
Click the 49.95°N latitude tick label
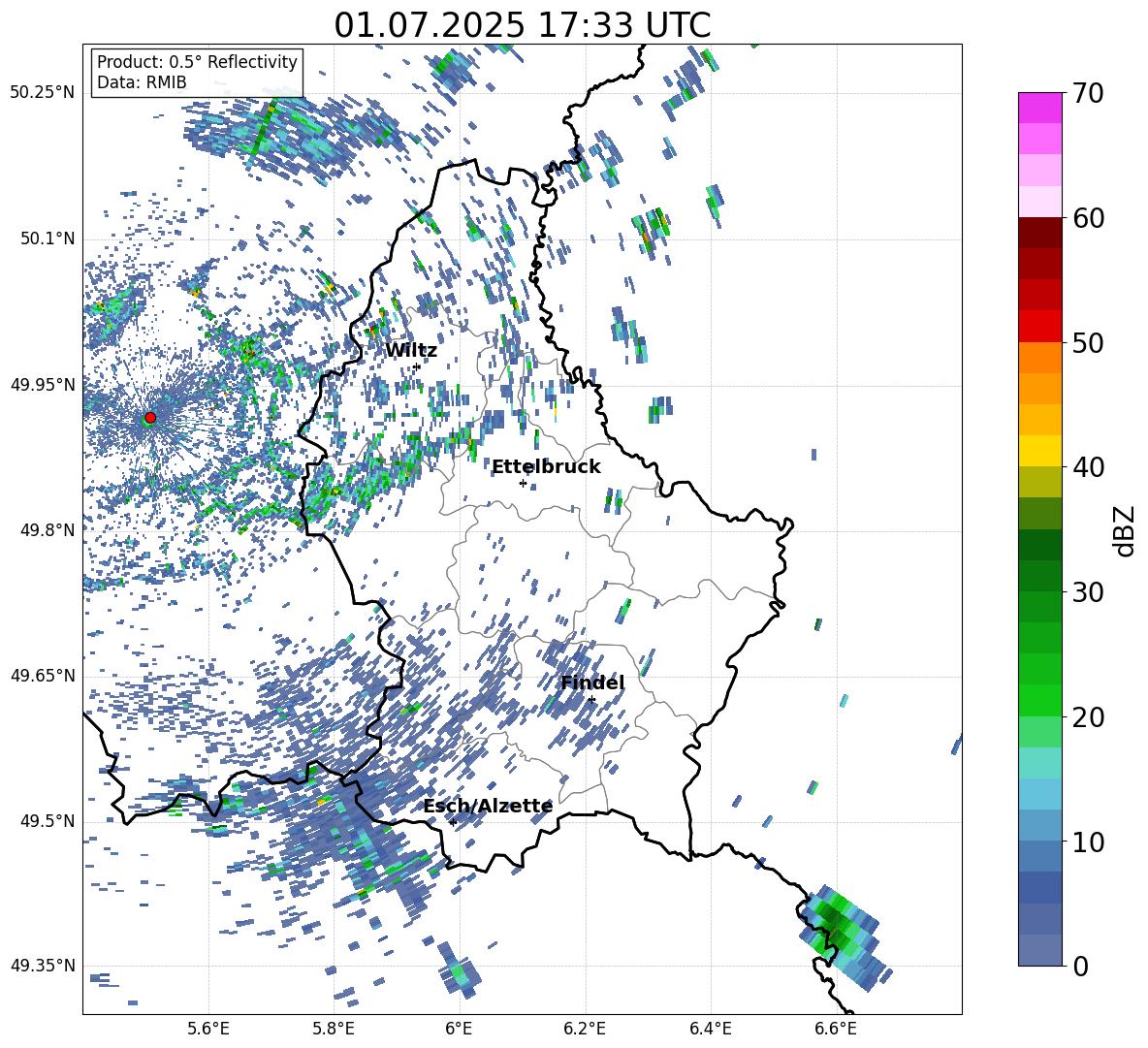(43, 384)
